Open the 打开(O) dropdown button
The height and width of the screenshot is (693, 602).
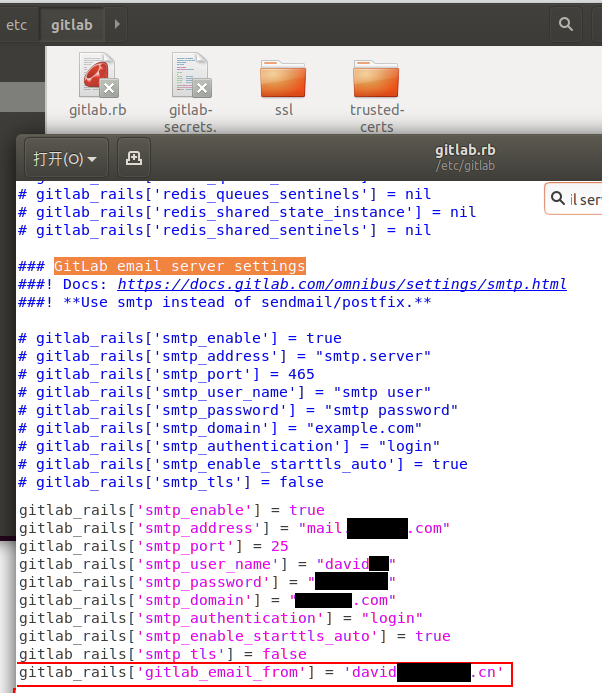(66, 158)
